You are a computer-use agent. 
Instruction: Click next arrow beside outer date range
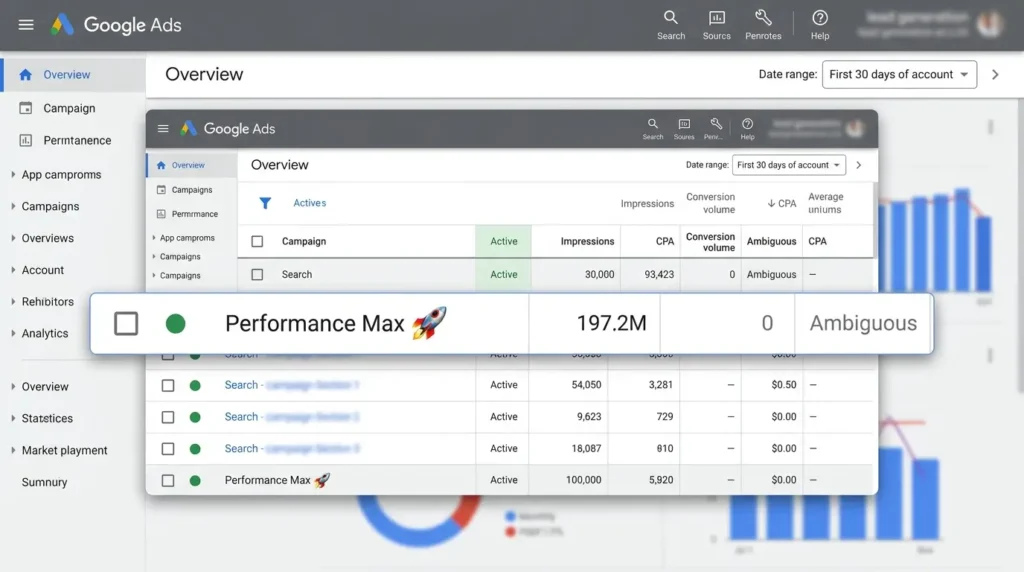click(x=995, y=74)
